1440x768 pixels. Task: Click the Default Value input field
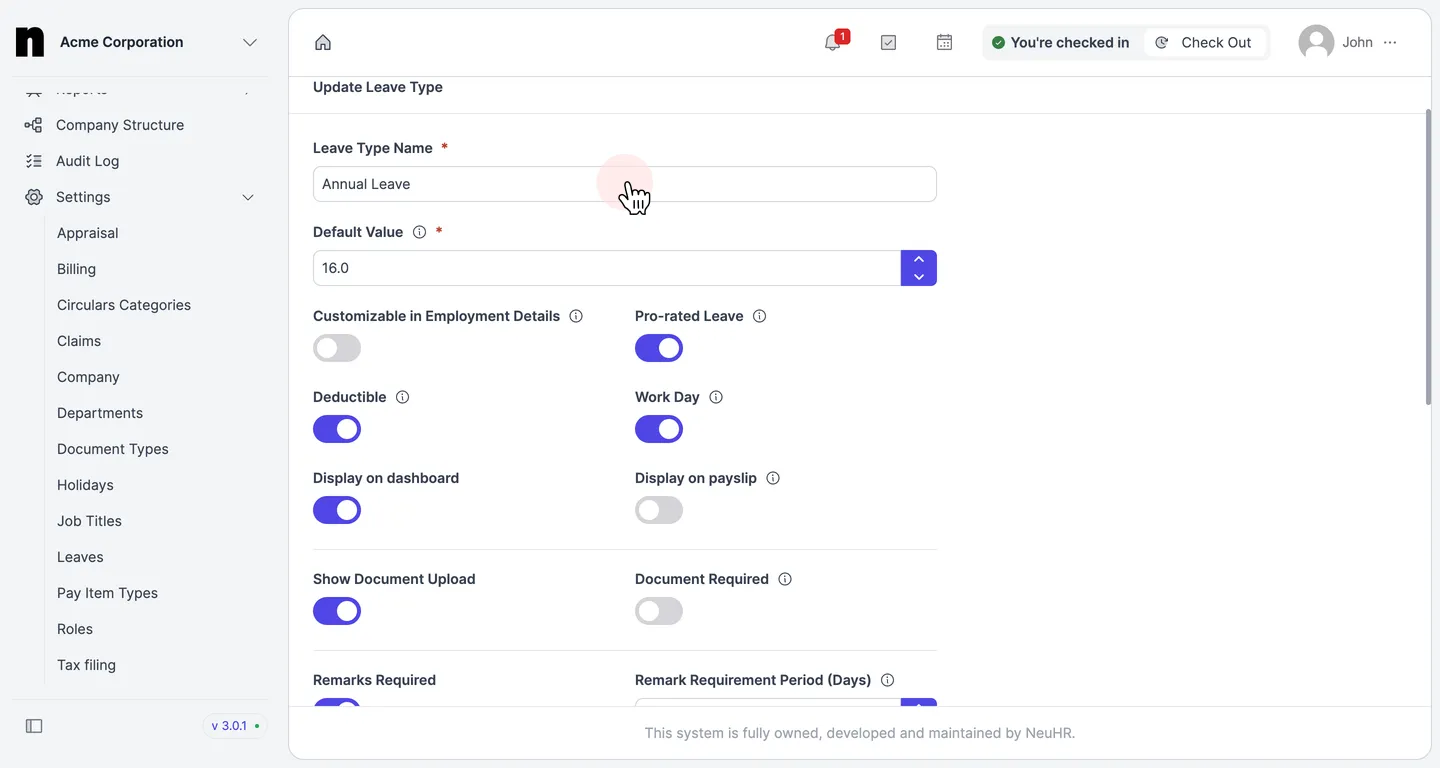[x=607, y=268]
